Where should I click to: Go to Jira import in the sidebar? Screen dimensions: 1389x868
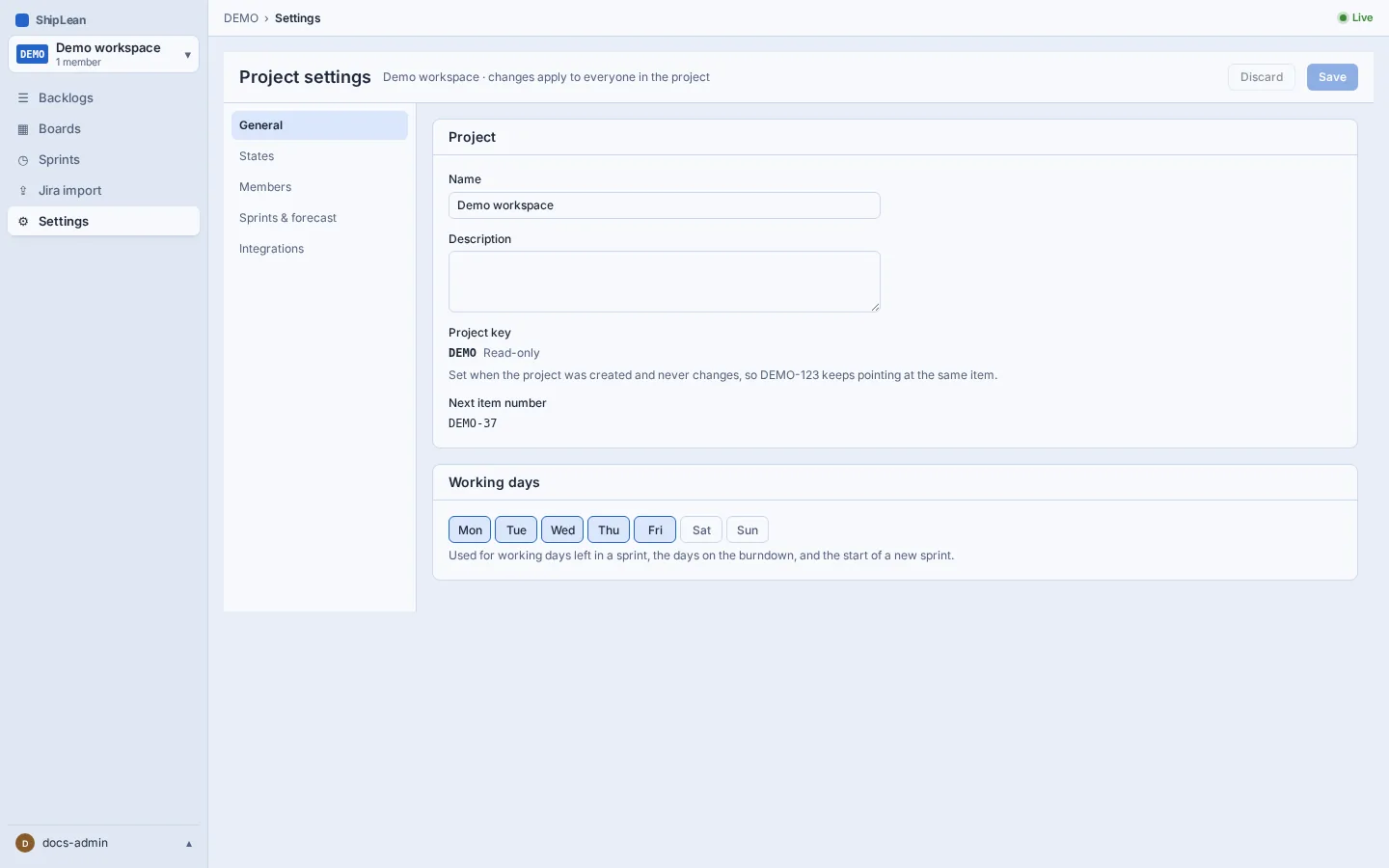click(104, 191)
